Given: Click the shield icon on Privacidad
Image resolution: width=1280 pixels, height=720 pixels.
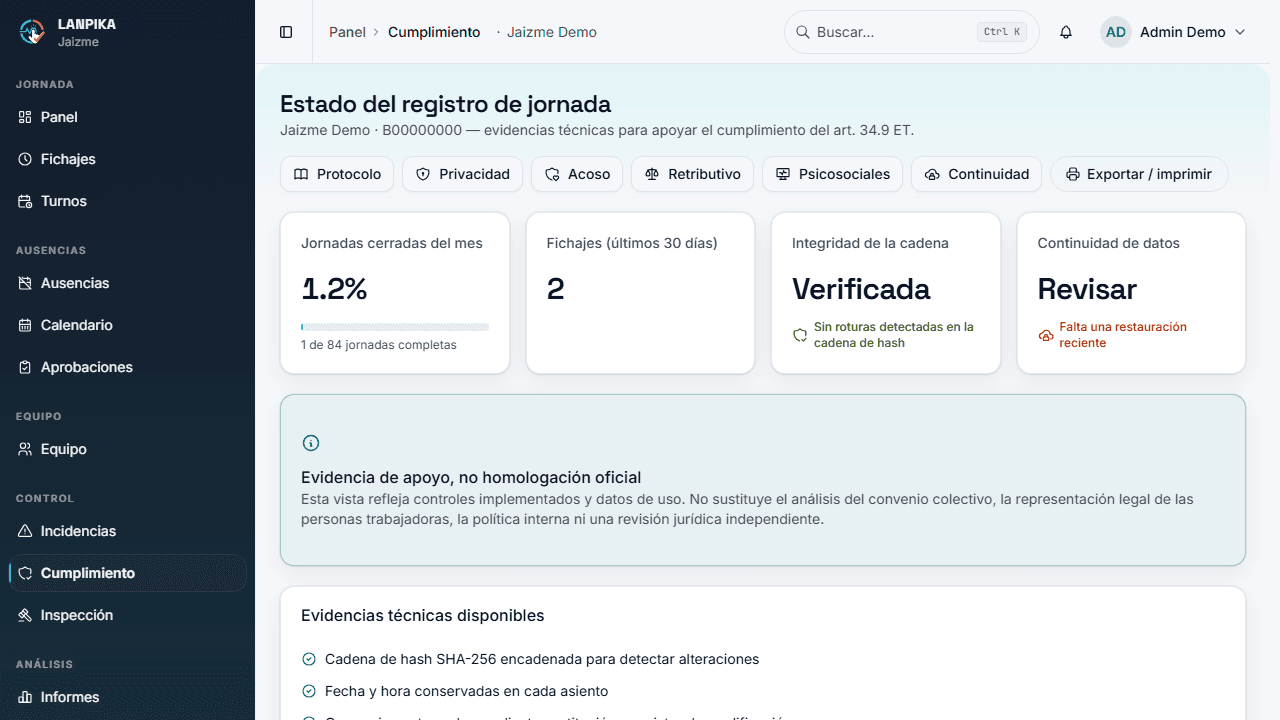Looking at the screenshot, I should [423, 174].
